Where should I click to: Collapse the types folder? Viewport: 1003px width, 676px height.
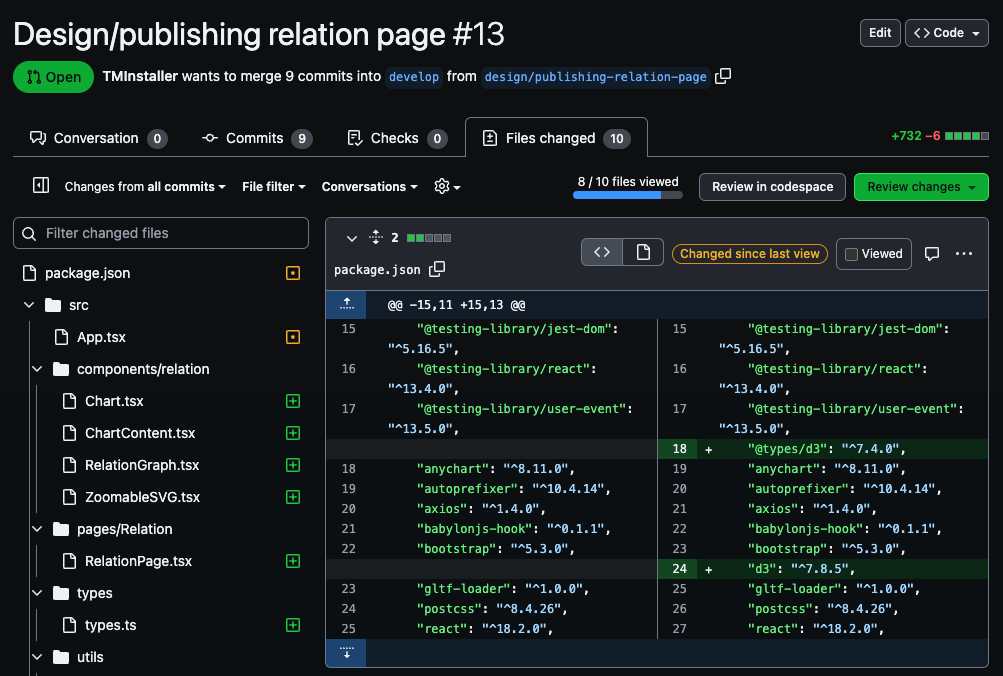pyautogui.click(x=37, y=593)
